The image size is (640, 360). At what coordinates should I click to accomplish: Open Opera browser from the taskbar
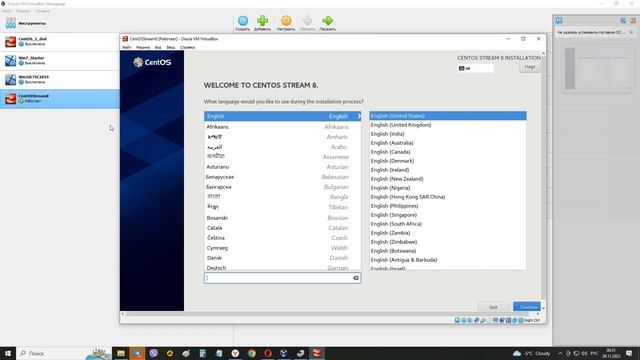268,353
